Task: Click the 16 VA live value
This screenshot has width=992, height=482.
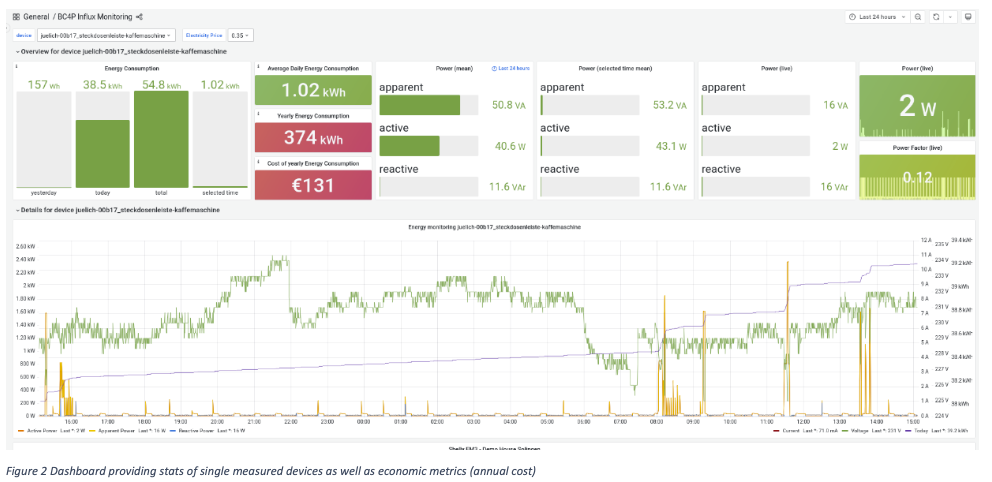Action: tap(836, 106)
